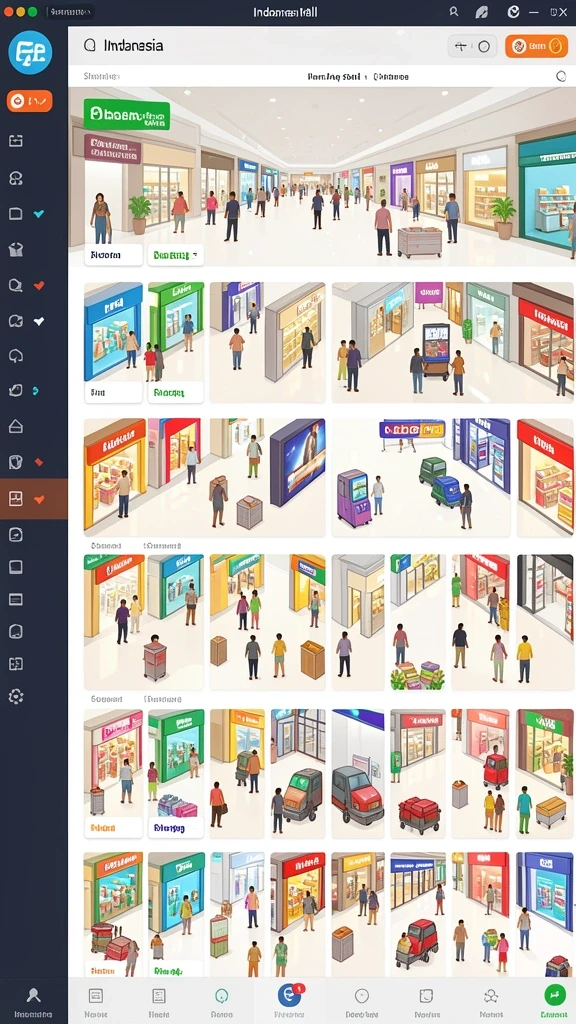The height and width of the screenshot is (1024, 576).
Task: Click the orange button in the top right
Action: pos(536,46)
